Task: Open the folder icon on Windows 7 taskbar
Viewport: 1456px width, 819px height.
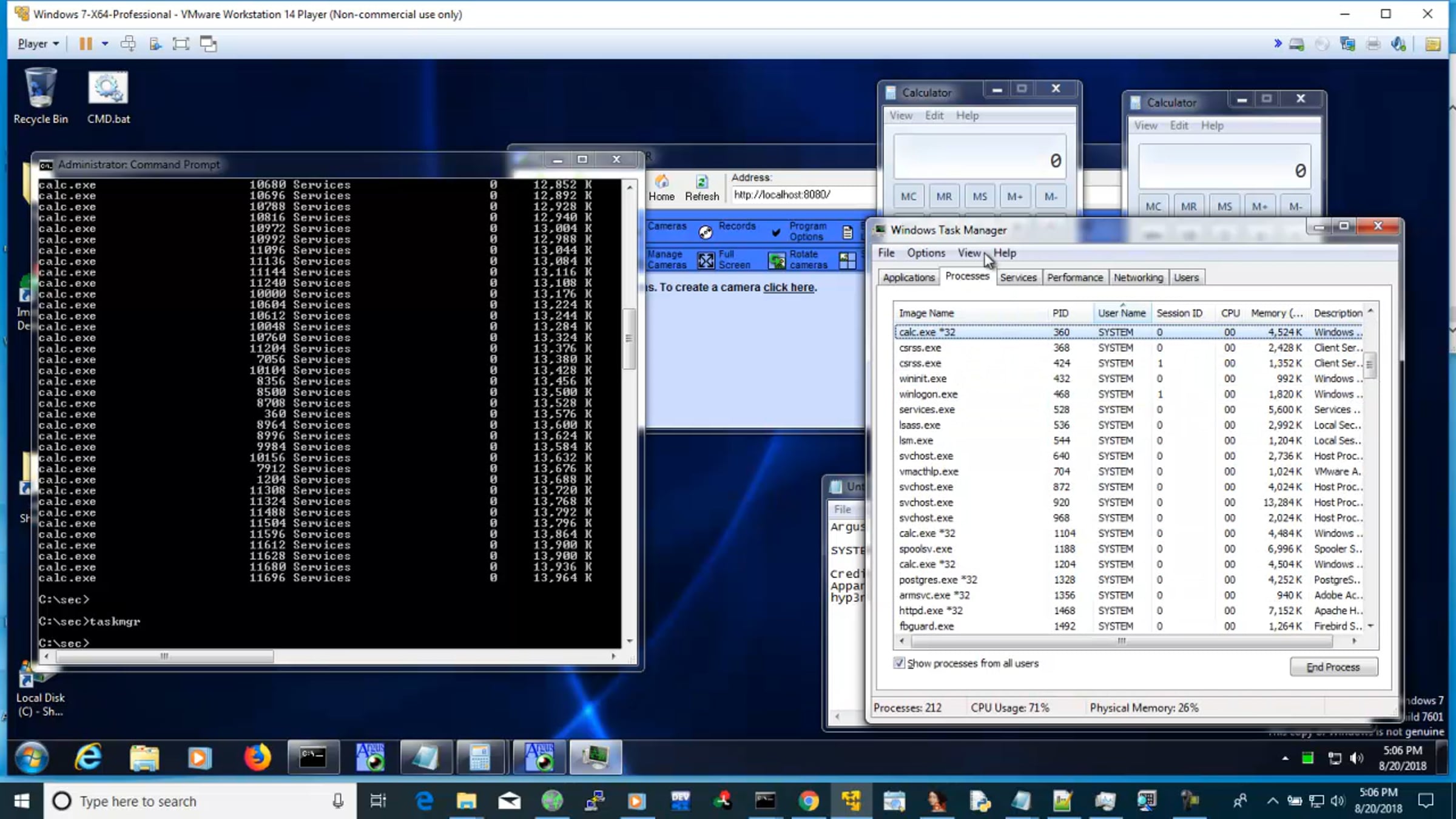Action: coord(144,758)
